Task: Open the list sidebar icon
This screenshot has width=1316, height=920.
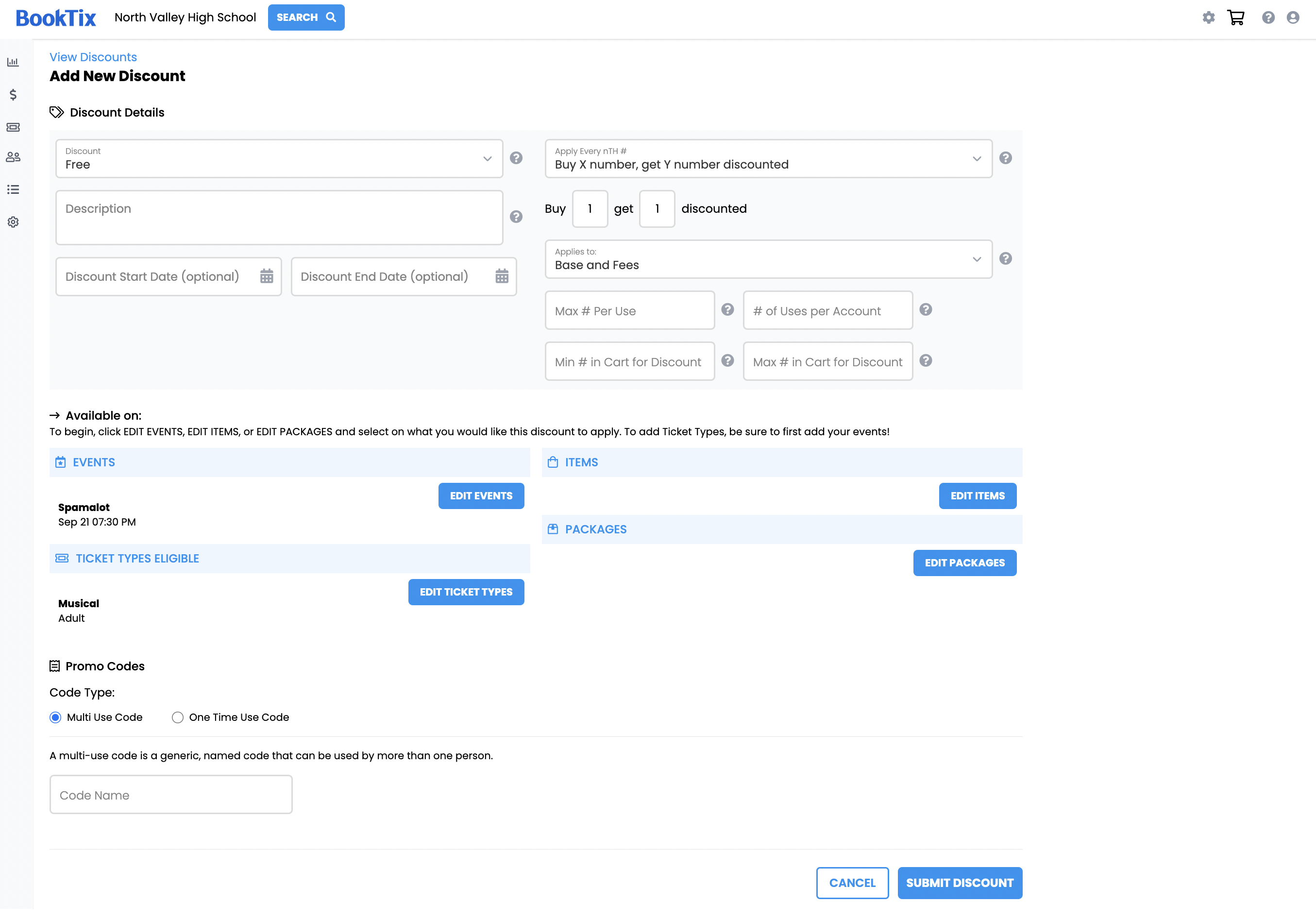Action: [13, 190]
